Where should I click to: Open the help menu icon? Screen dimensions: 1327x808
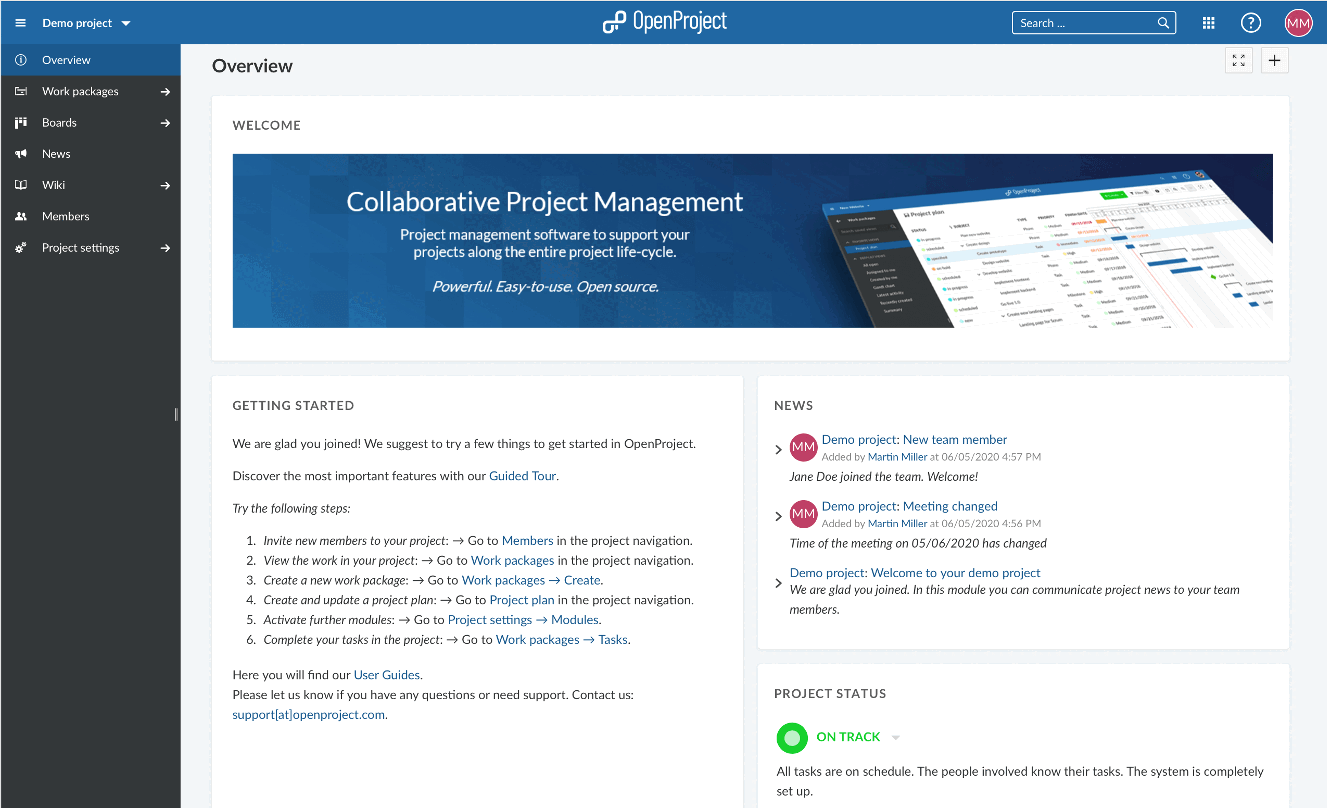click(1250, 22)
